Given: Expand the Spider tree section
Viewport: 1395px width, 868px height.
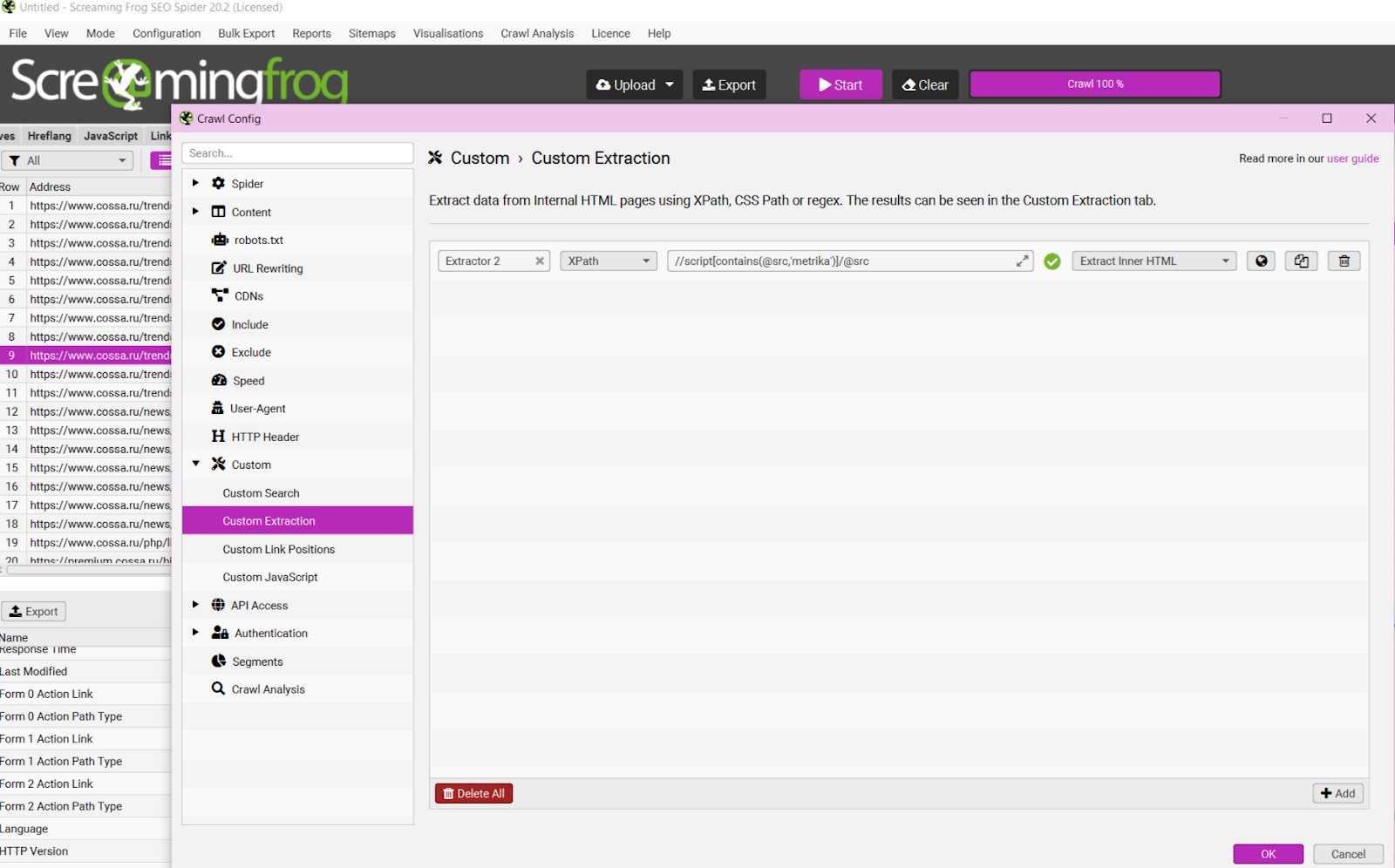Looking at the screenshot, I should (x=195, y=184).
